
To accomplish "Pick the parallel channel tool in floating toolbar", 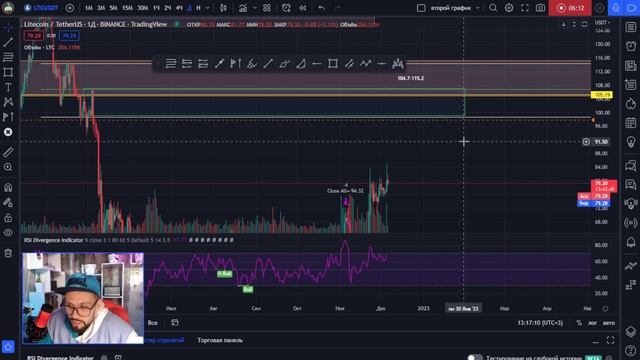I will click(x=349, y=64).
